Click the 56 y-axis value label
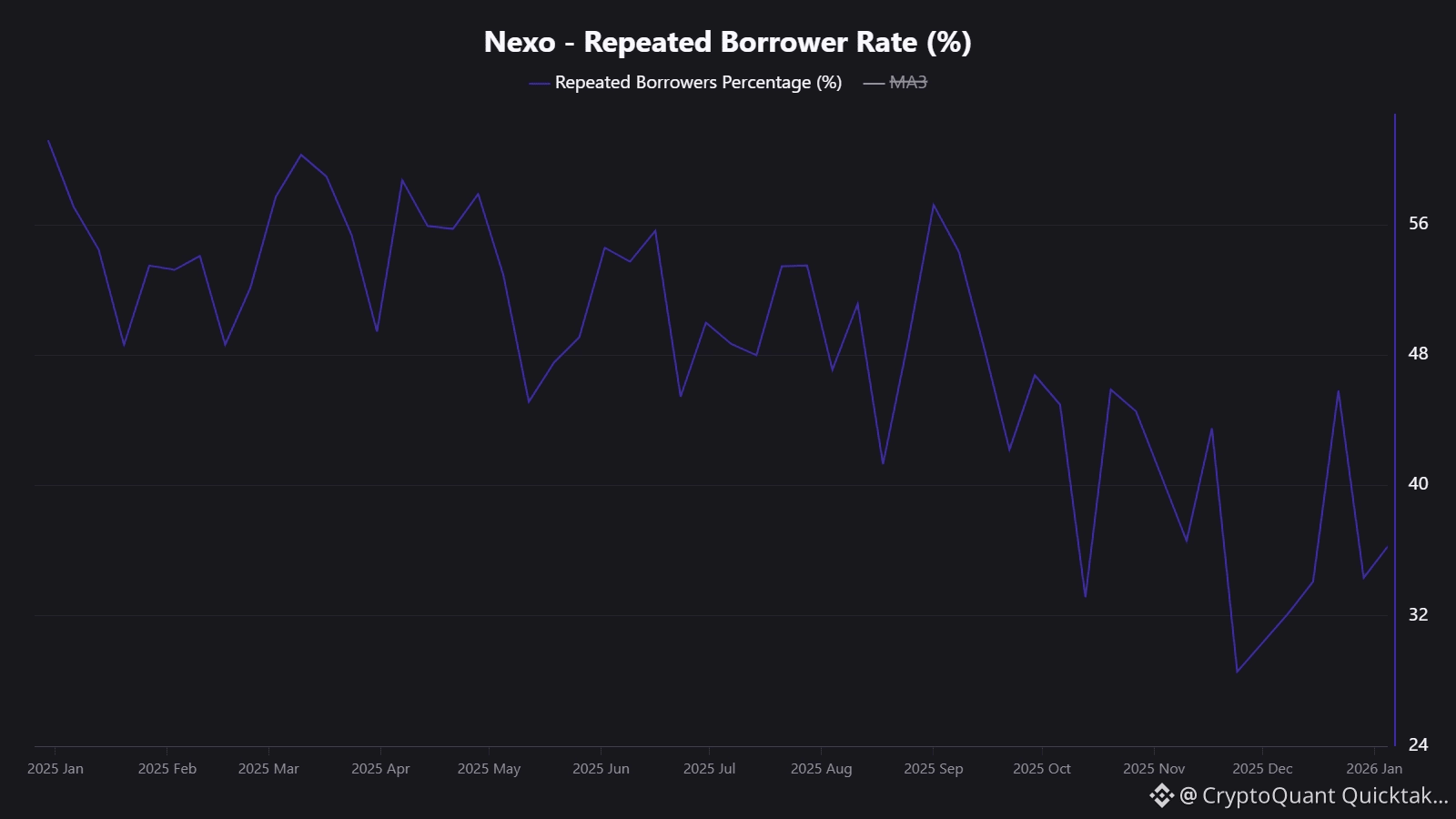The image size is (1456, 819). point(1418,224)
